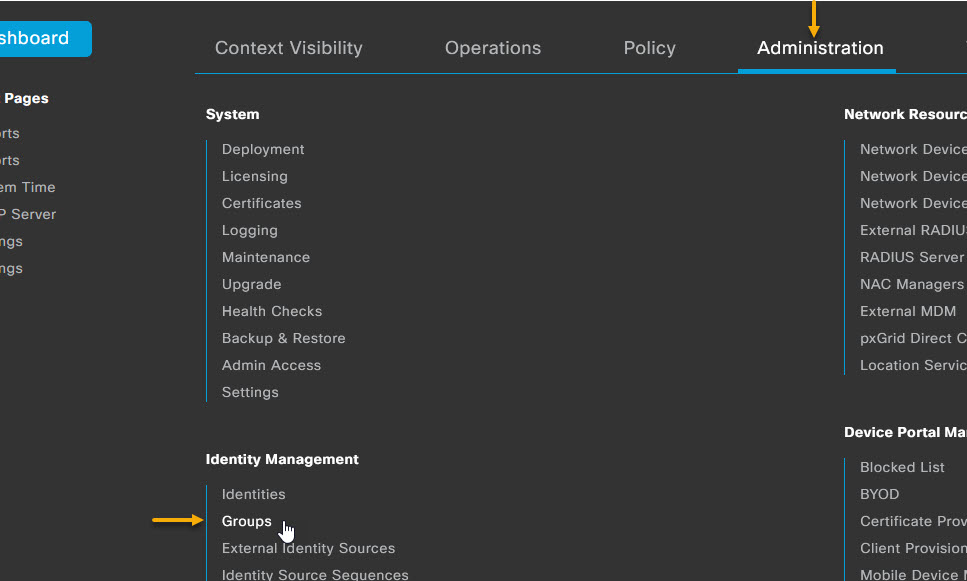Open External MDM under Network Resources
This screenshot has height=581, width=967.
(908, 311)
